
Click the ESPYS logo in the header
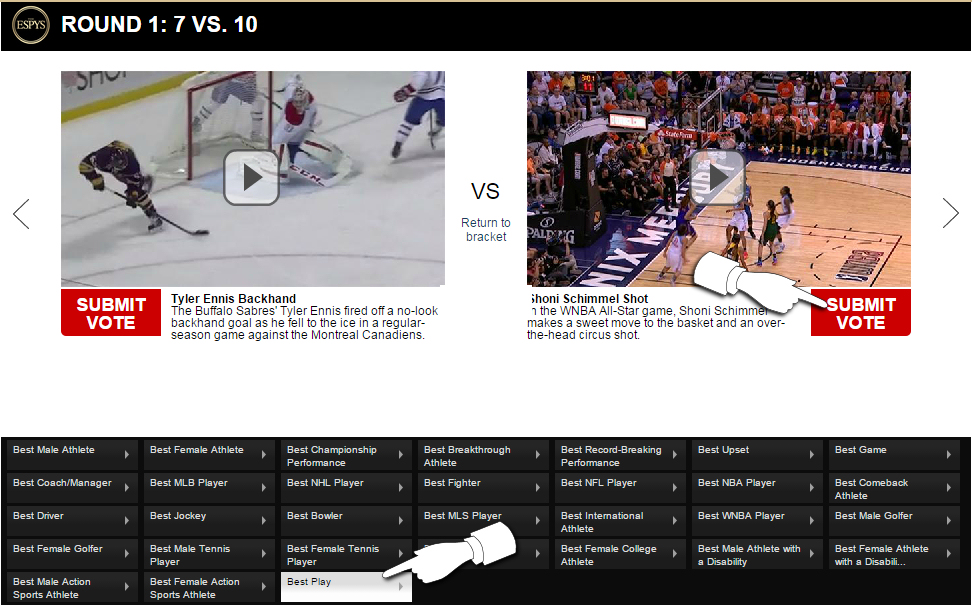(x=30, y=25)
